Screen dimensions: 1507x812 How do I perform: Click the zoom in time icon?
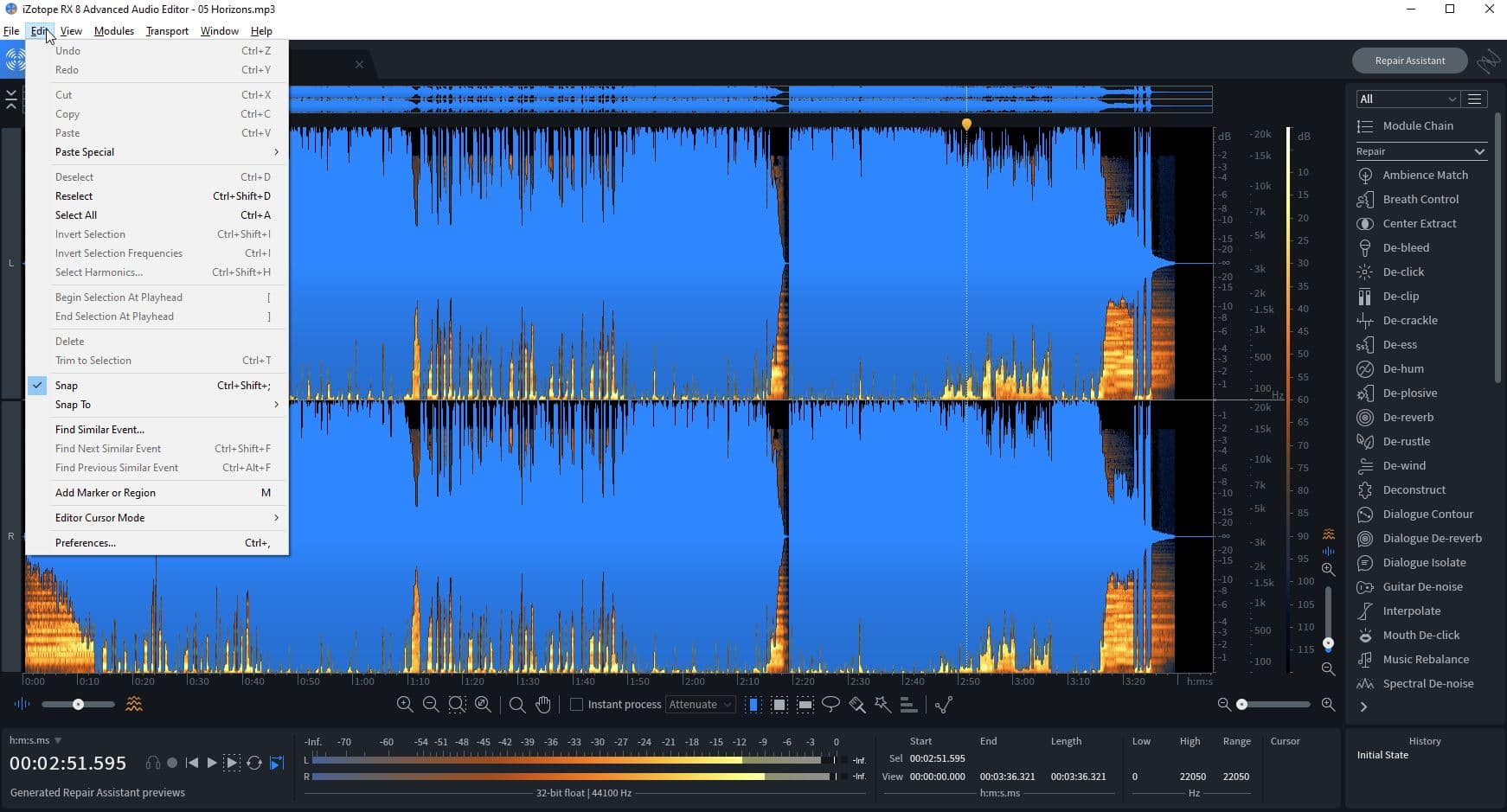pos(404,705)
